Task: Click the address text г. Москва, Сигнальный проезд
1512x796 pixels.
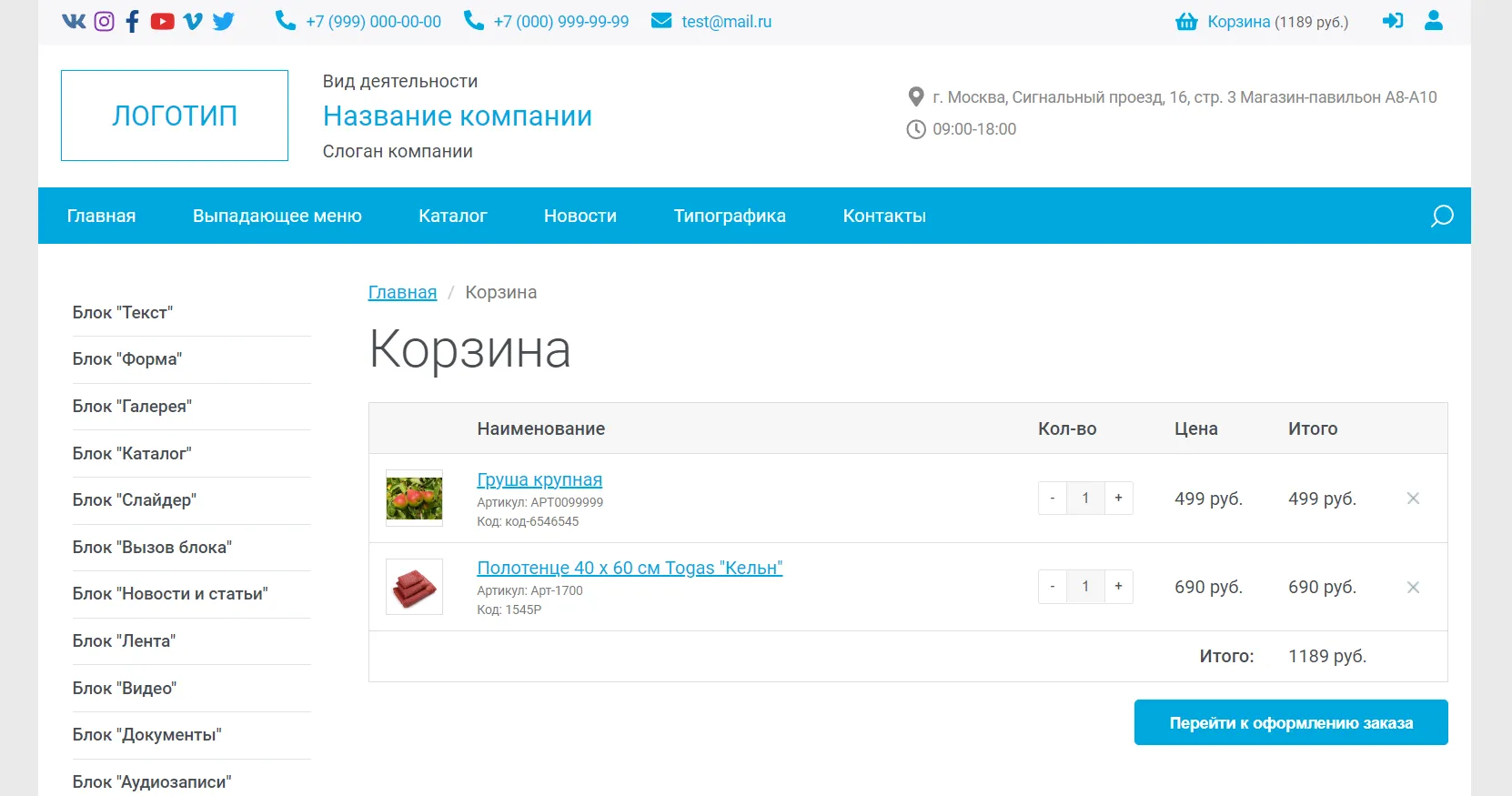Action: (x=1184, y=97)
